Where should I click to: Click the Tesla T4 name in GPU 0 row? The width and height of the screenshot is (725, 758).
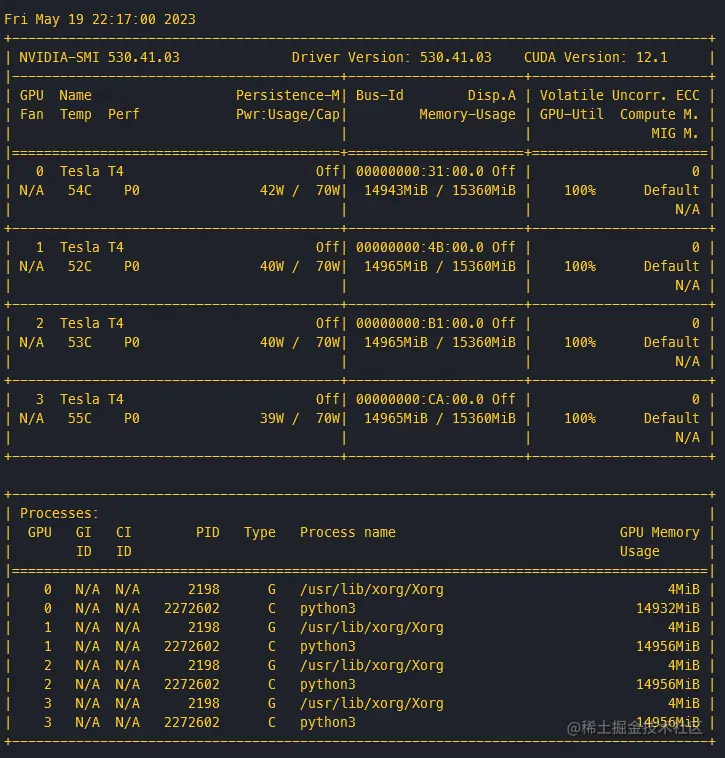(91, 171)
